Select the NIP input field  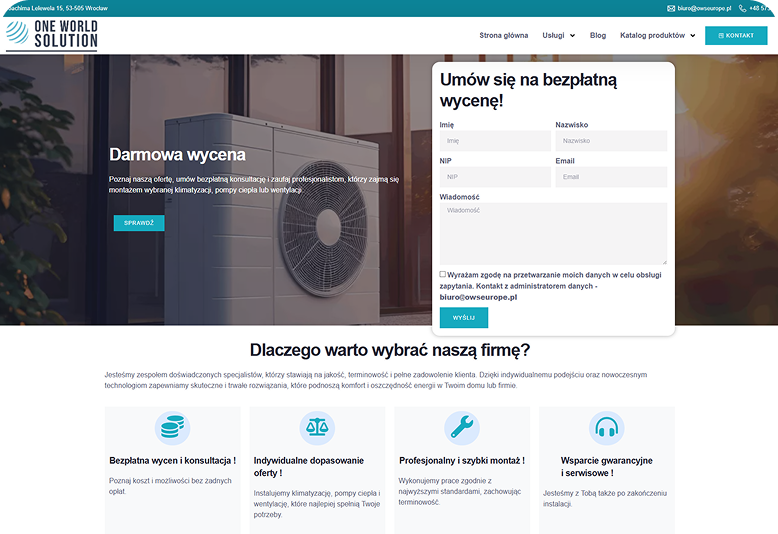tap(495, 177)
